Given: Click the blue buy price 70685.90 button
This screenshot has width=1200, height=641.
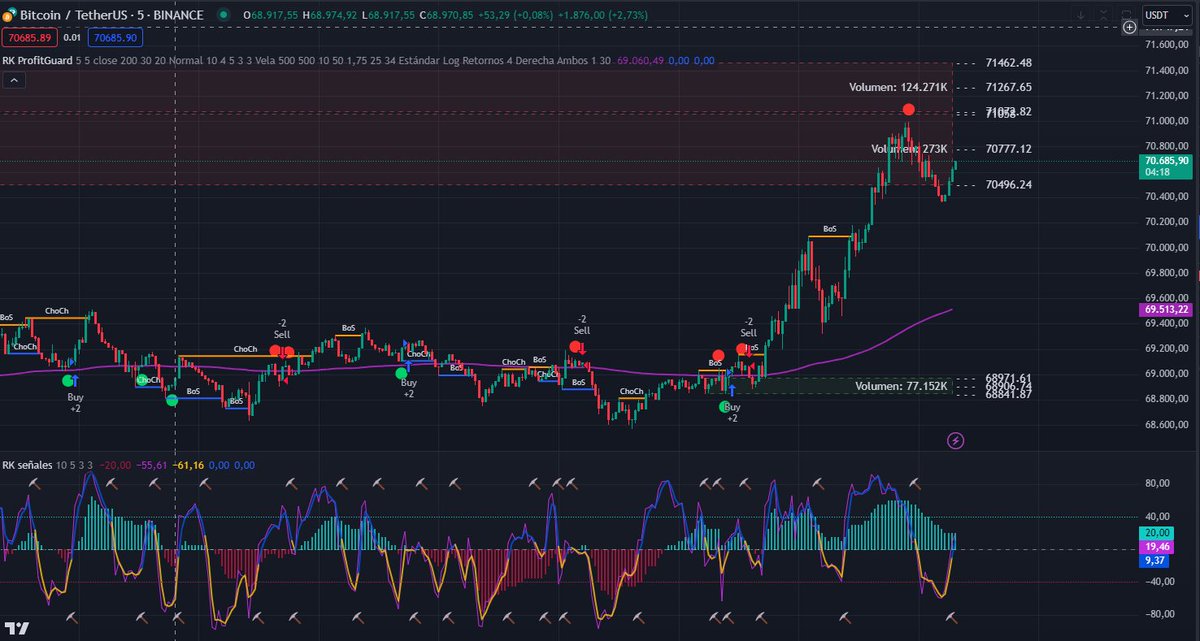Looking at the screenshot, I should 114,37.
